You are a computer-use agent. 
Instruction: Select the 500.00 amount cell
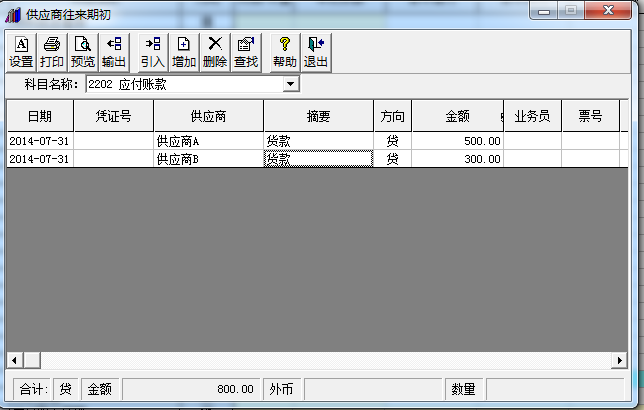[458, 141]
